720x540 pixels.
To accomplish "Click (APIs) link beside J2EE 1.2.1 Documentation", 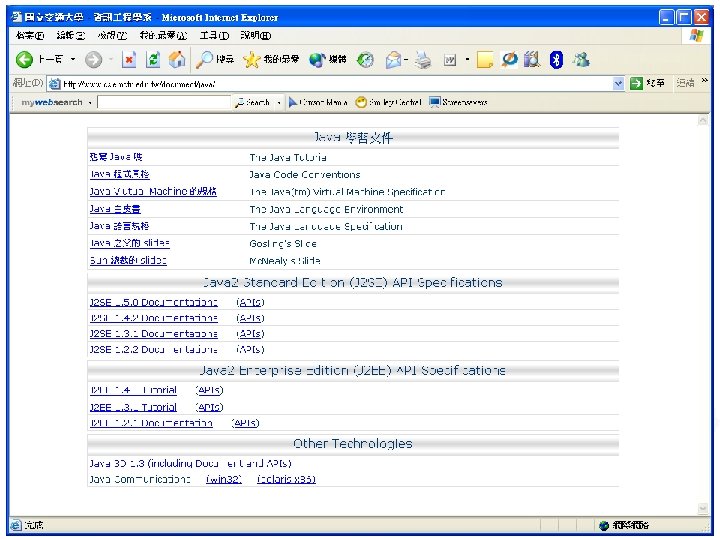I will coord(245,423).
